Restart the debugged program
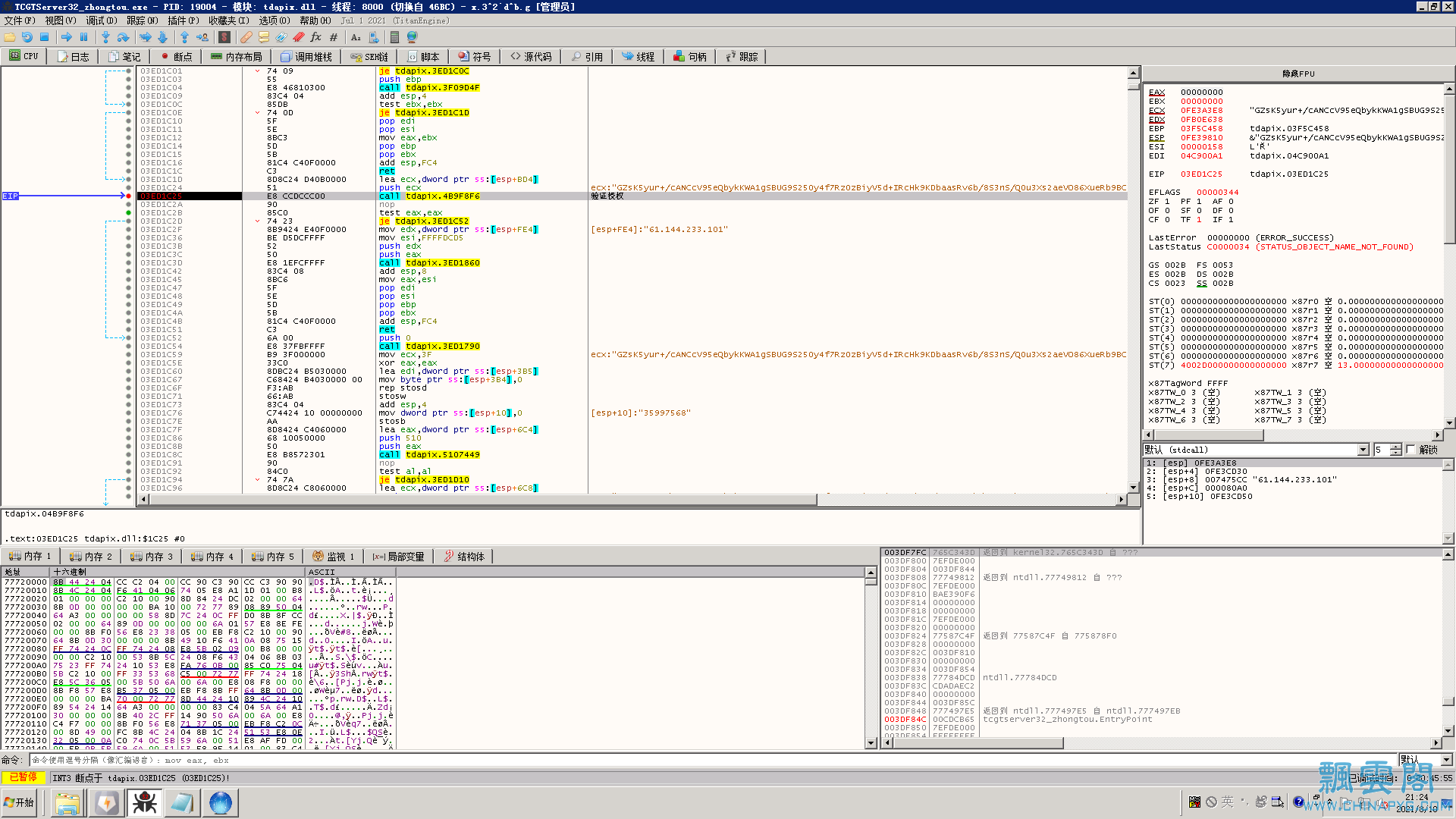The width and height of the screenshot is (1456, 819). pos(27,37)
